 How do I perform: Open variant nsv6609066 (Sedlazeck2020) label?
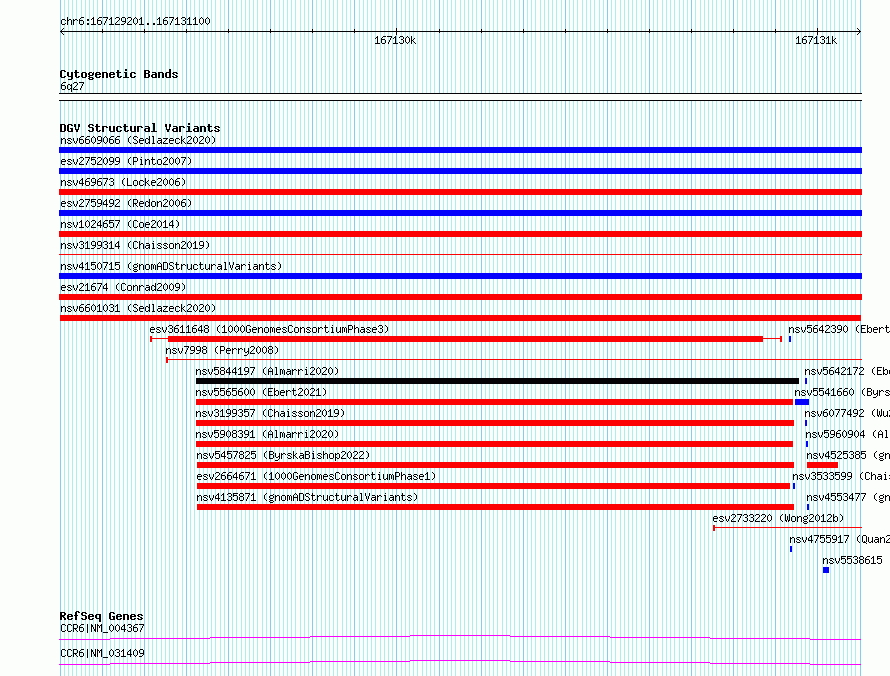[138, 140]
